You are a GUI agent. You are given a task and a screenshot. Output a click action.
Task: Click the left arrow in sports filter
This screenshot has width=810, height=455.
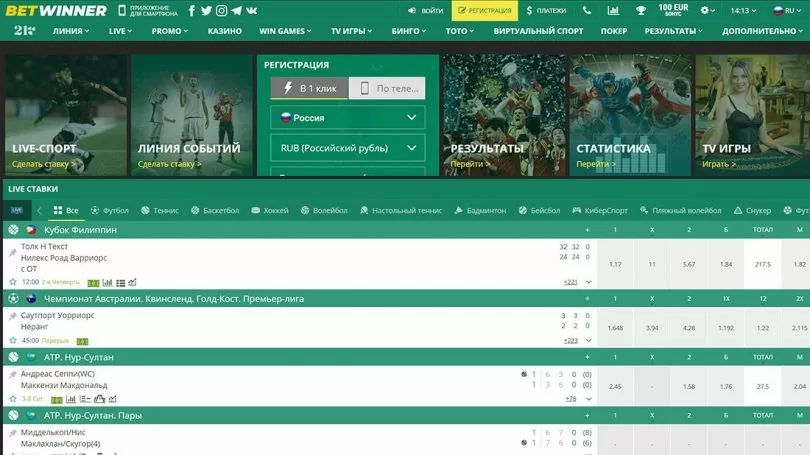[39, 210]
